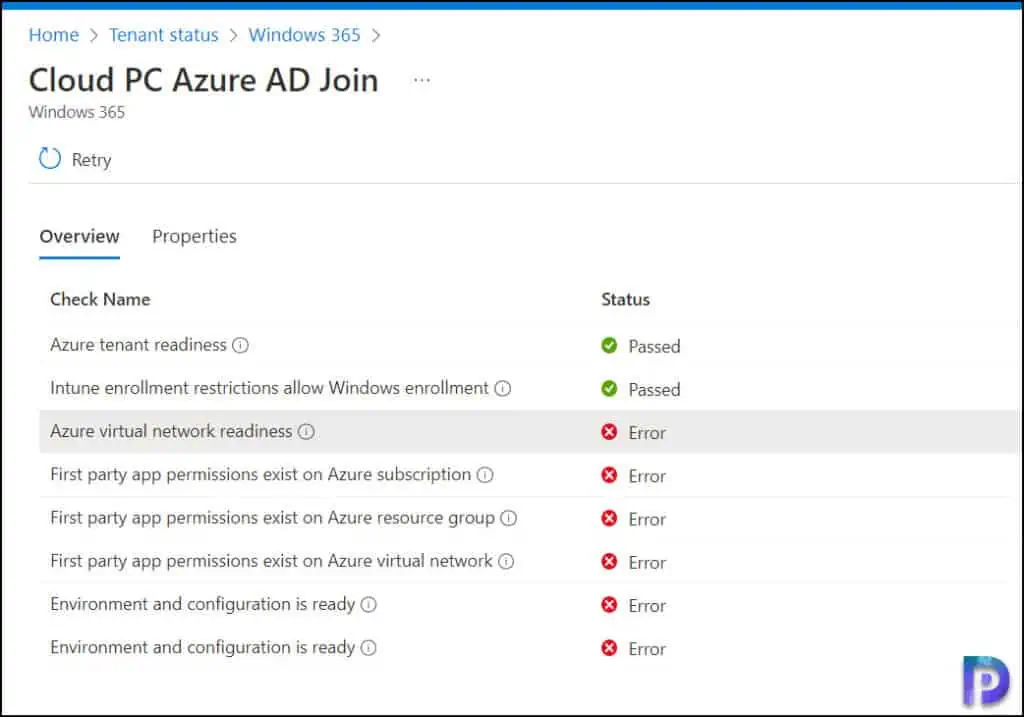Show info icon for Intune enrollment restrictions
Screen dimensions: 1024x717
coord(502,389)
